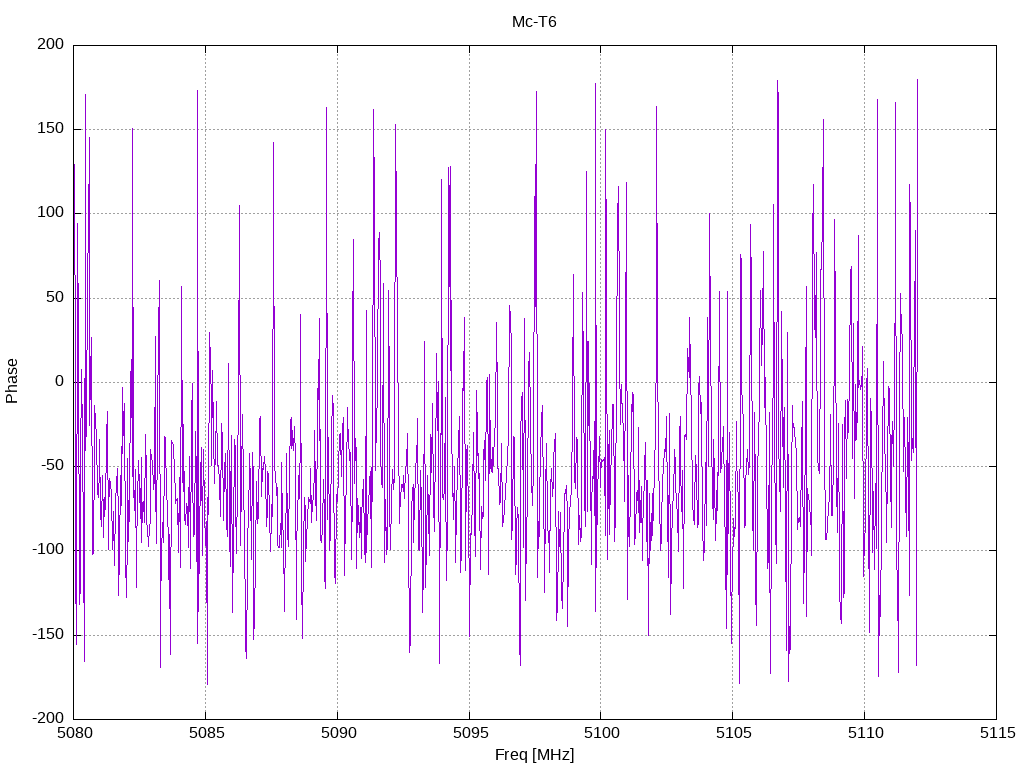Screen dimensions: 1024x768
Task: Click the x-axis tick label 5085
Action: pyautogui.click(x=206, y=733)
